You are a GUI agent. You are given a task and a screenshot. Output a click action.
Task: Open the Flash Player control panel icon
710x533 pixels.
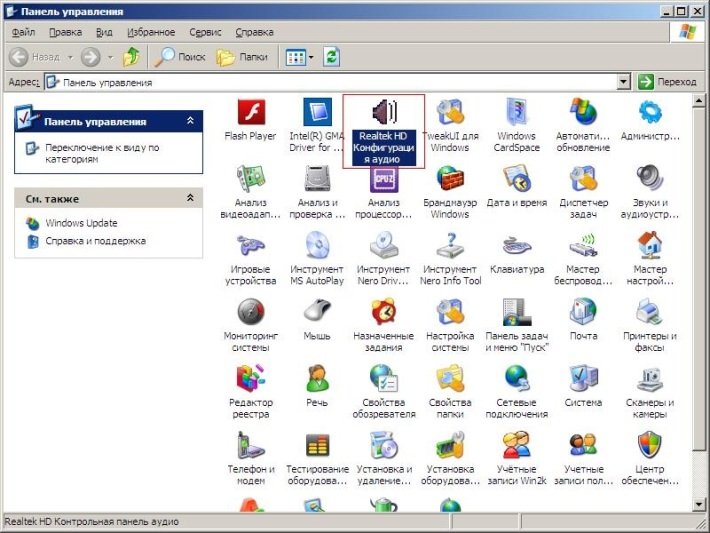[x=250, y=114]
